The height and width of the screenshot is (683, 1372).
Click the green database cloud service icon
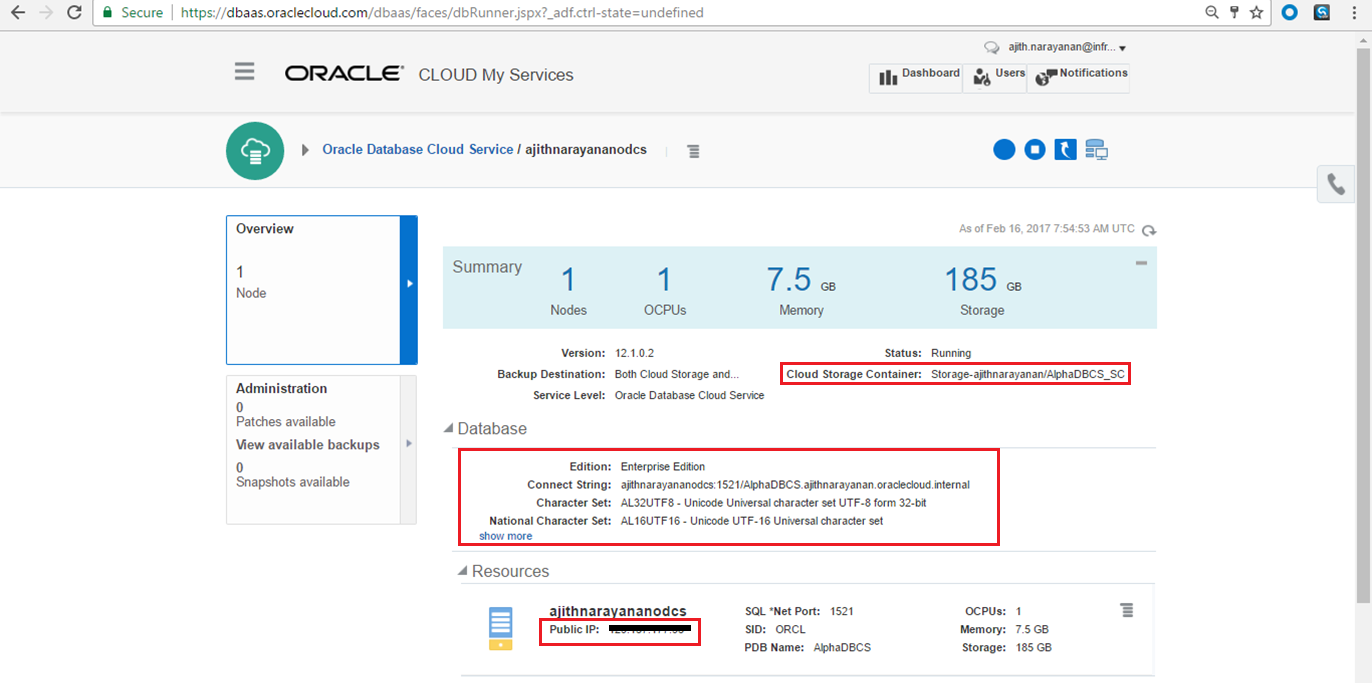[256, 151]
